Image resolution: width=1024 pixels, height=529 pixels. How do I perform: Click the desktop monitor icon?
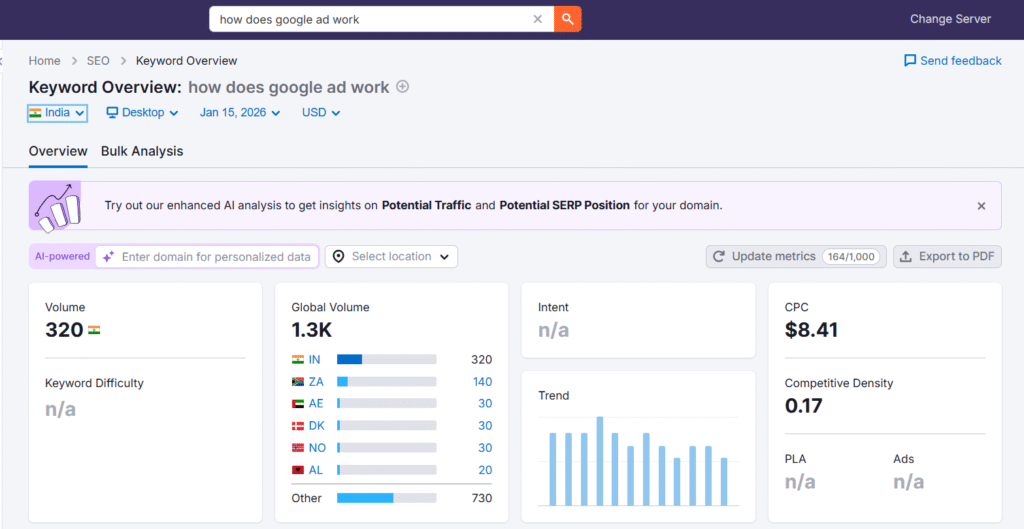[112, 112]
